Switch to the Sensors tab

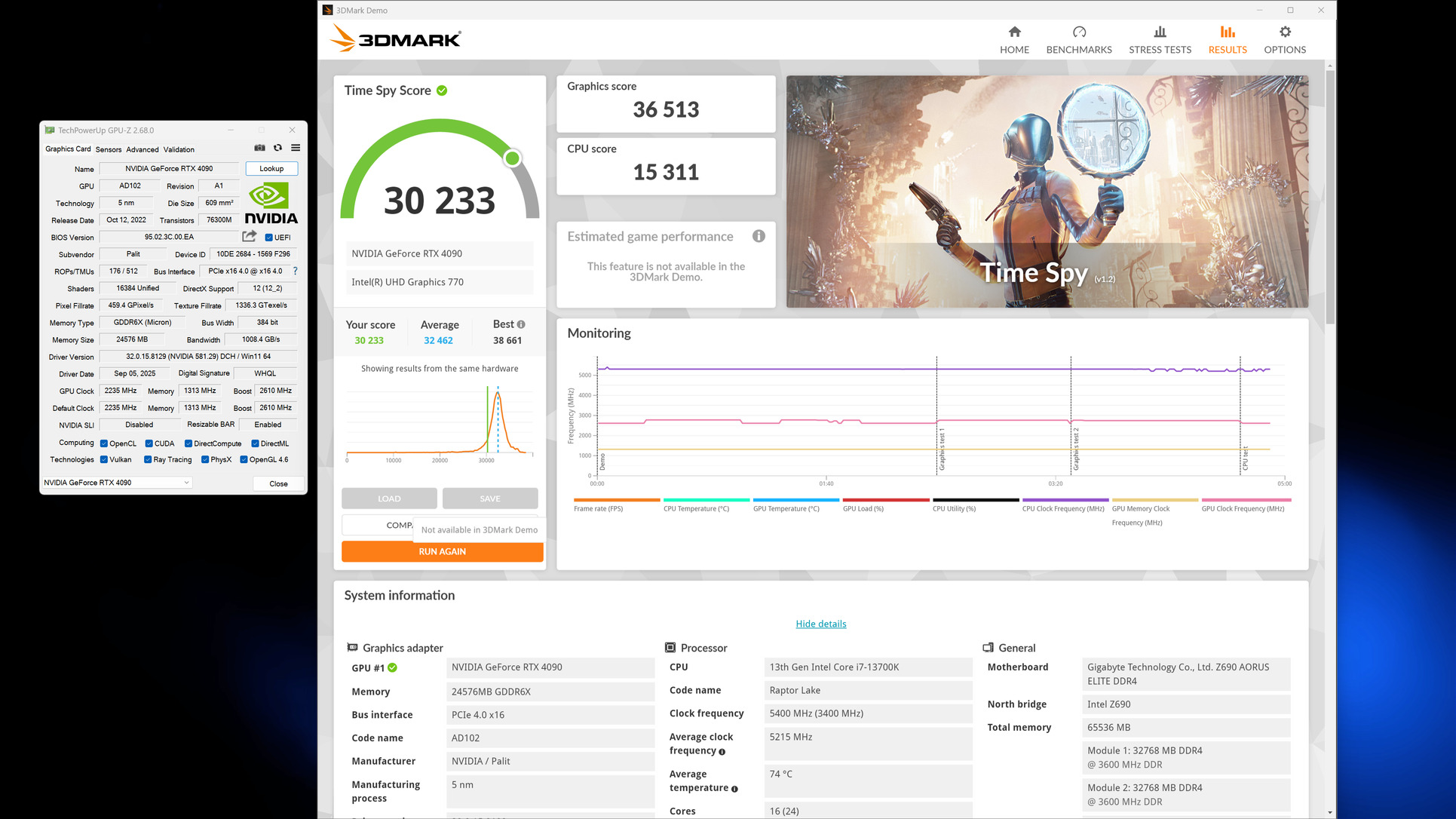109,149
